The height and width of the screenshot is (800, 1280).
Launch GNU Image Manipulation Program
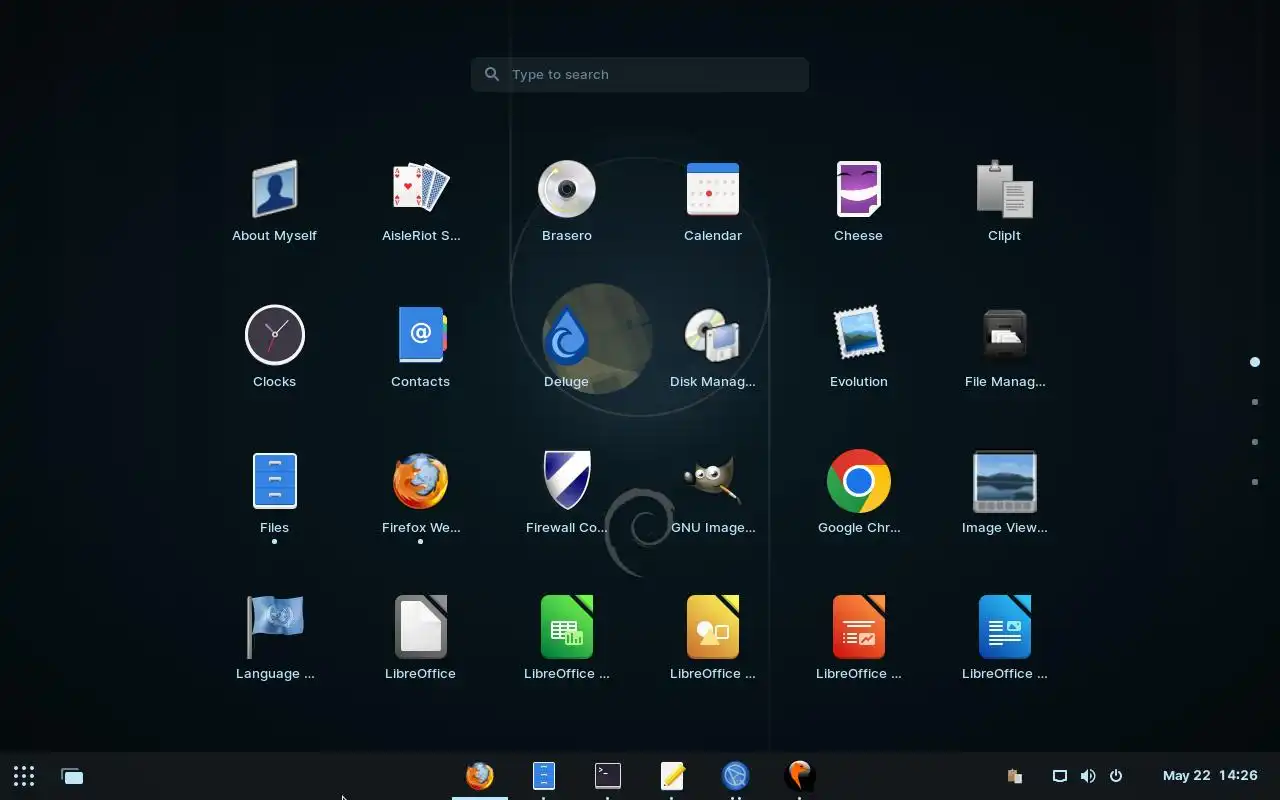click(713, 493)
